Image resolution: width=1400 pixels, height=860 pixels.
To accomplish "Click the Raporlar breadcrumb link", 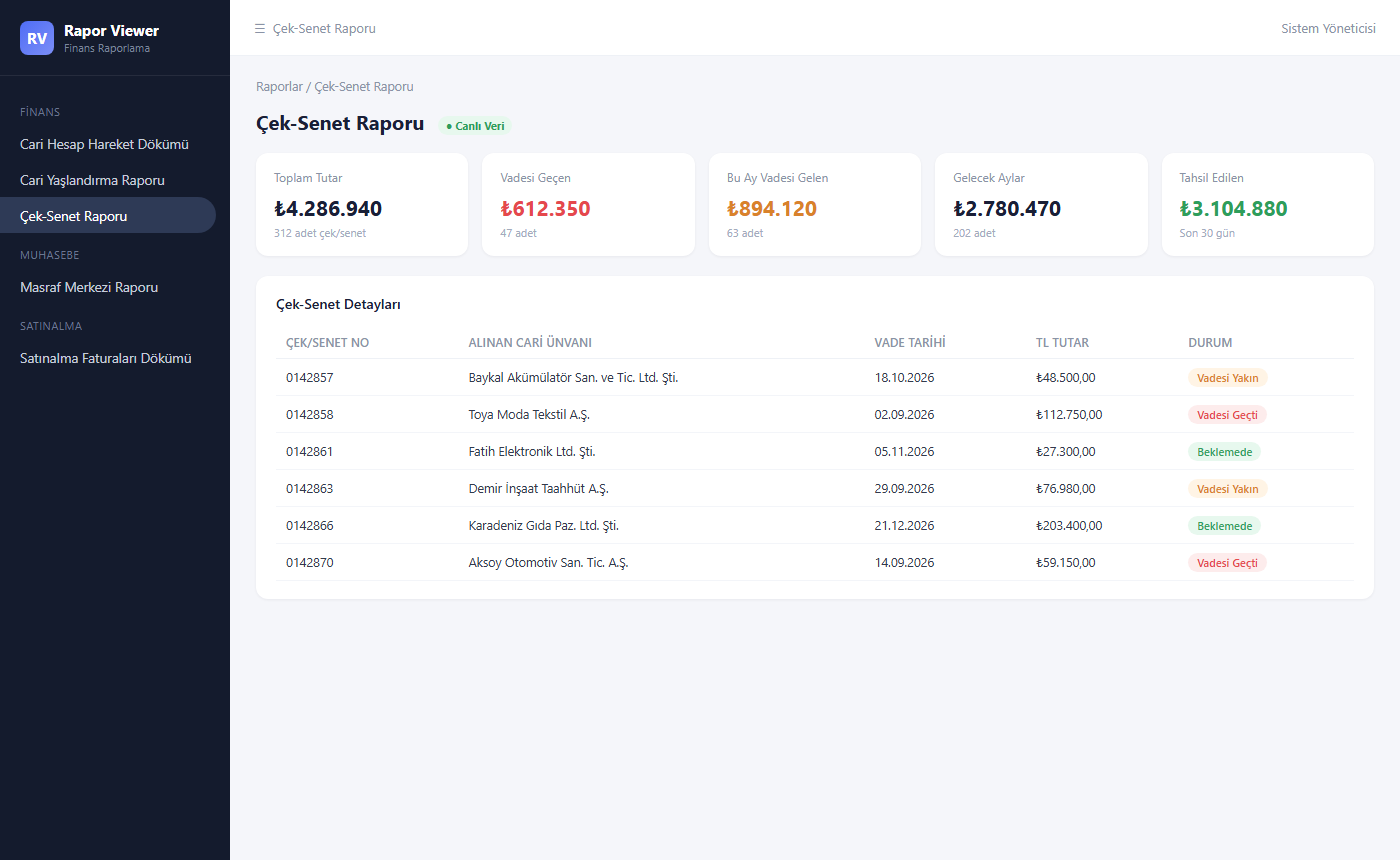I will pos(279,87).
